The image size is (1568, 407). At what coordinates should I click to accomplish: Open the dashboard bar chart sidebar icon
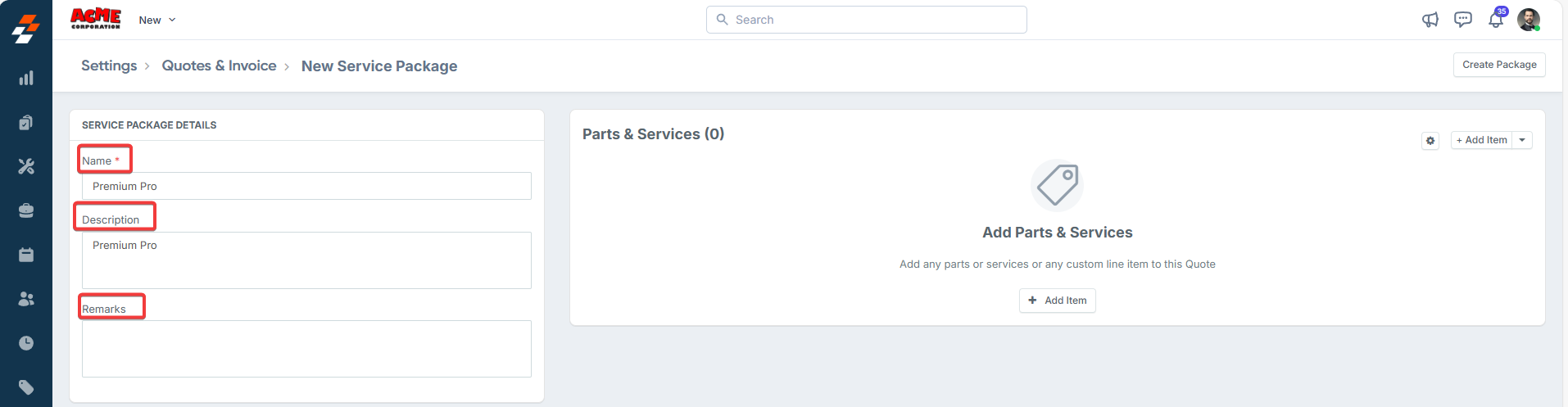[x=26, y=78]
